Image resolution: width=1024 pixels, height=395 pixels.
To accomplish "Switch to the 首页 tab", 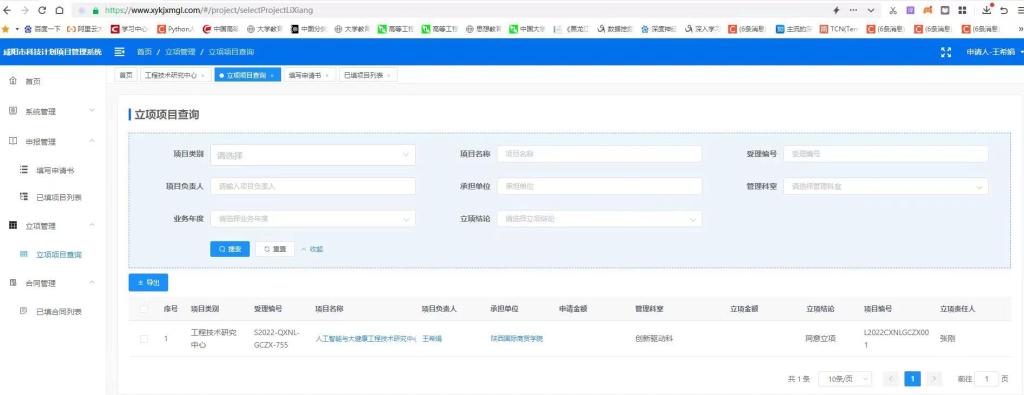I will (x=125, y=76).
